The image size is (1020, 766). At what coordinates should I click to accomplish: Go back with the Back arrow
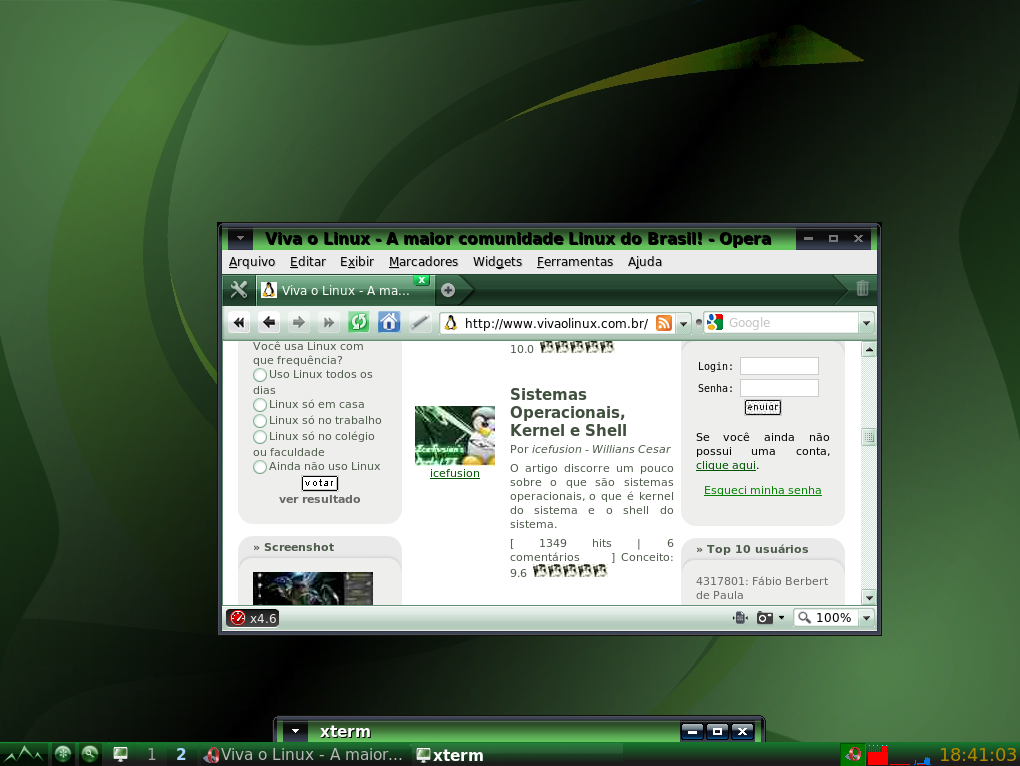pos(269,323)
